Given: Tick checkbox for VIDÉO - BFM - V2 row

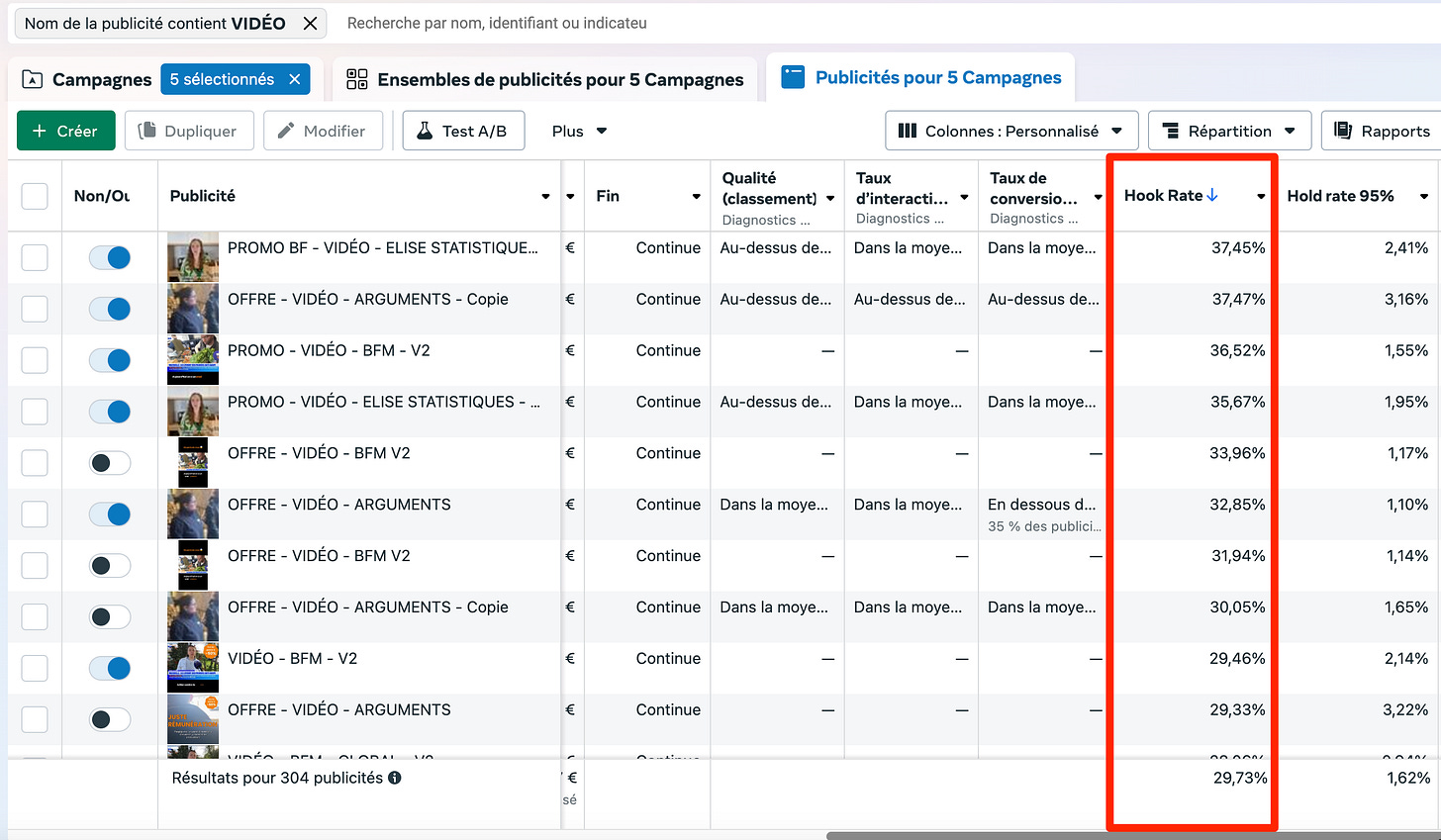Looking at the screenshot, I should click(35, 669).
